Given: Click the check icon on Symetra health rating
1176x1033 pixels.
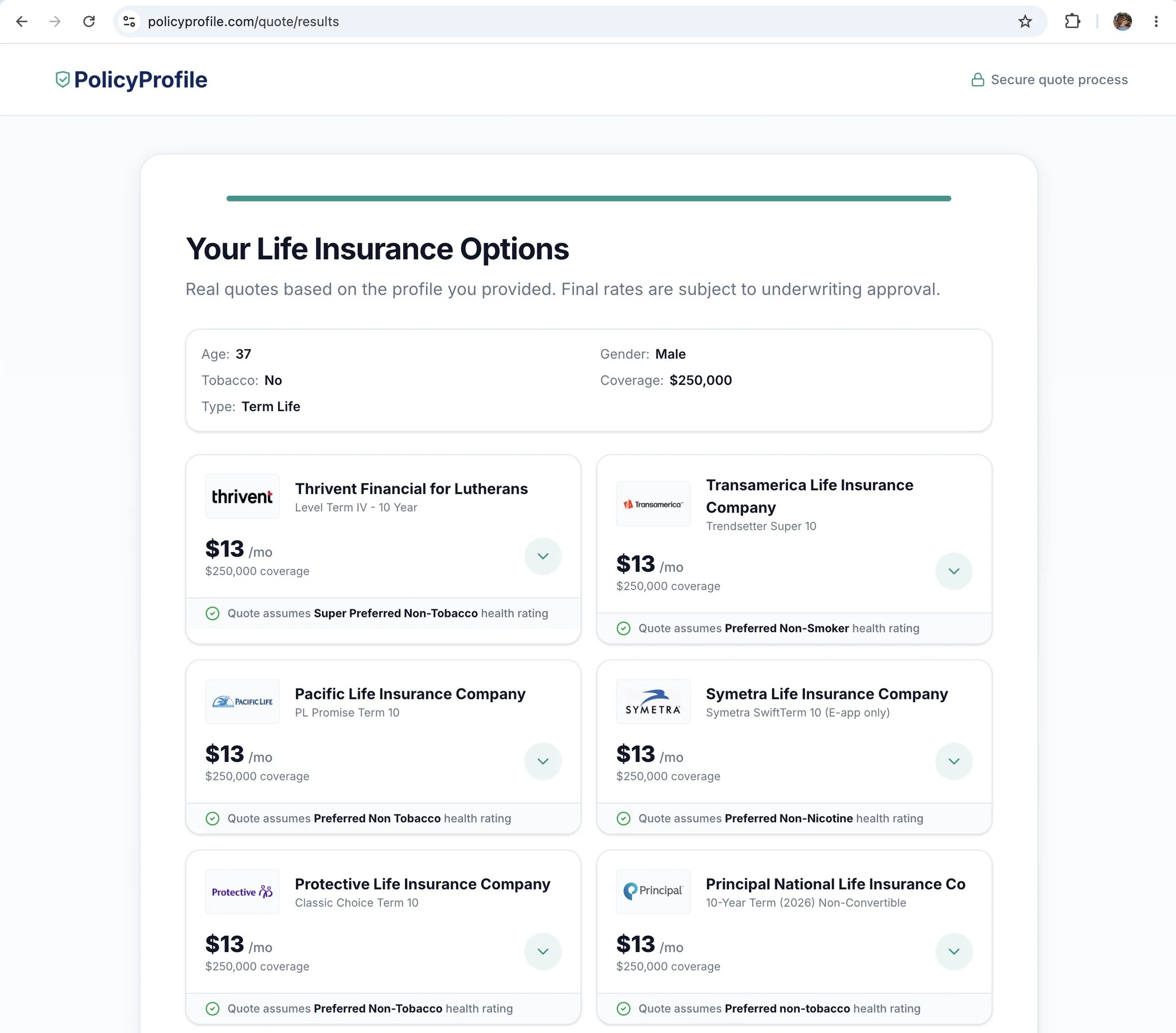Looking at the screenshot, I should click(x=623, y=818).
